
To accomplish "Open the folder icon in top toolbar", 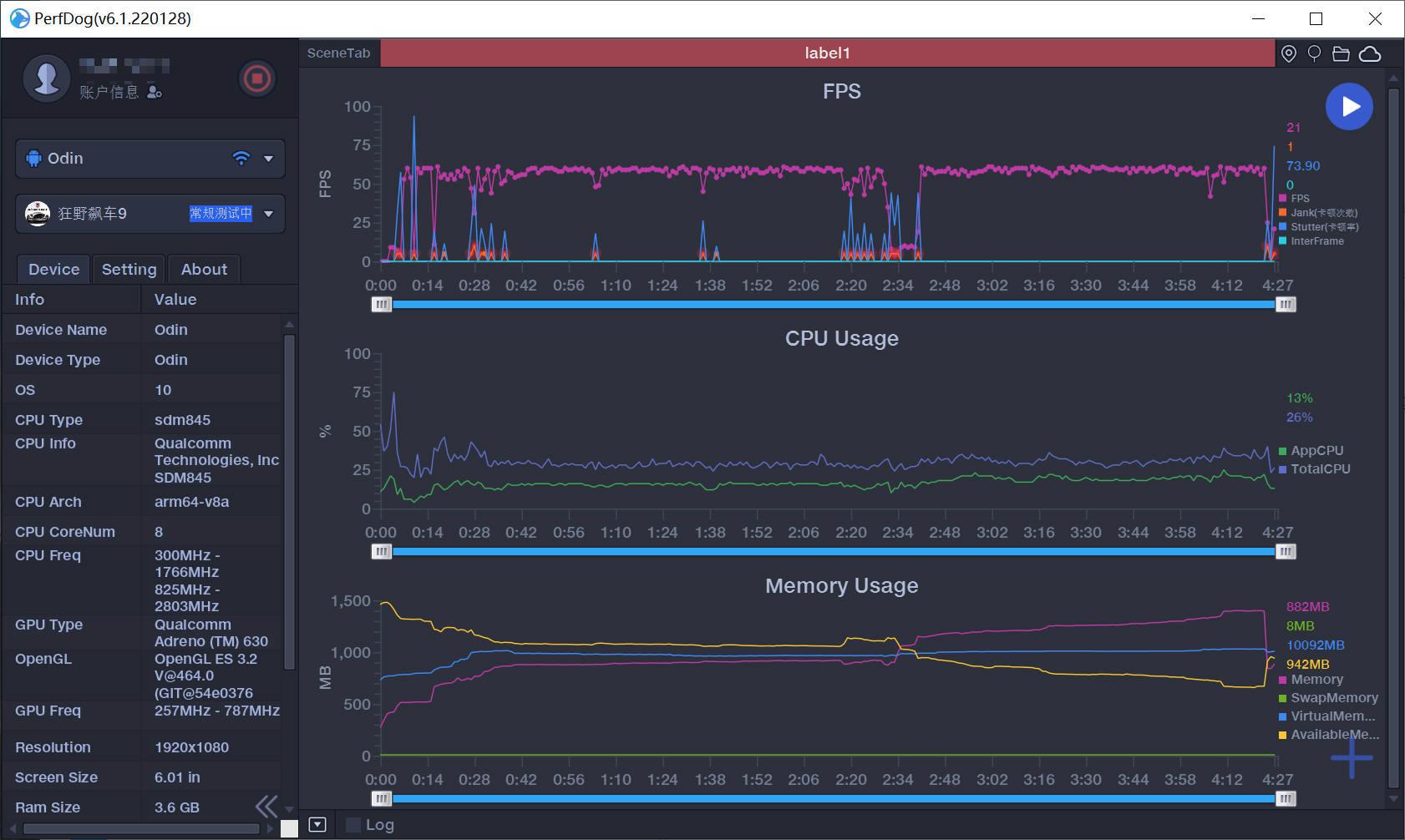I will click(x=1341, y=54).
